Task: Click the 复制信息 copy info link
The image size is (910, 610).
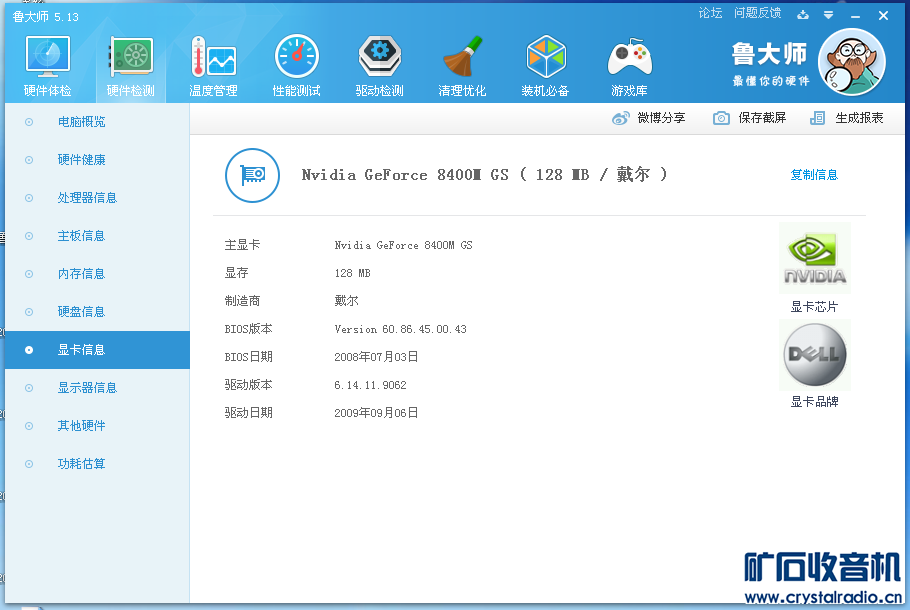Action: tap(814, 175)
